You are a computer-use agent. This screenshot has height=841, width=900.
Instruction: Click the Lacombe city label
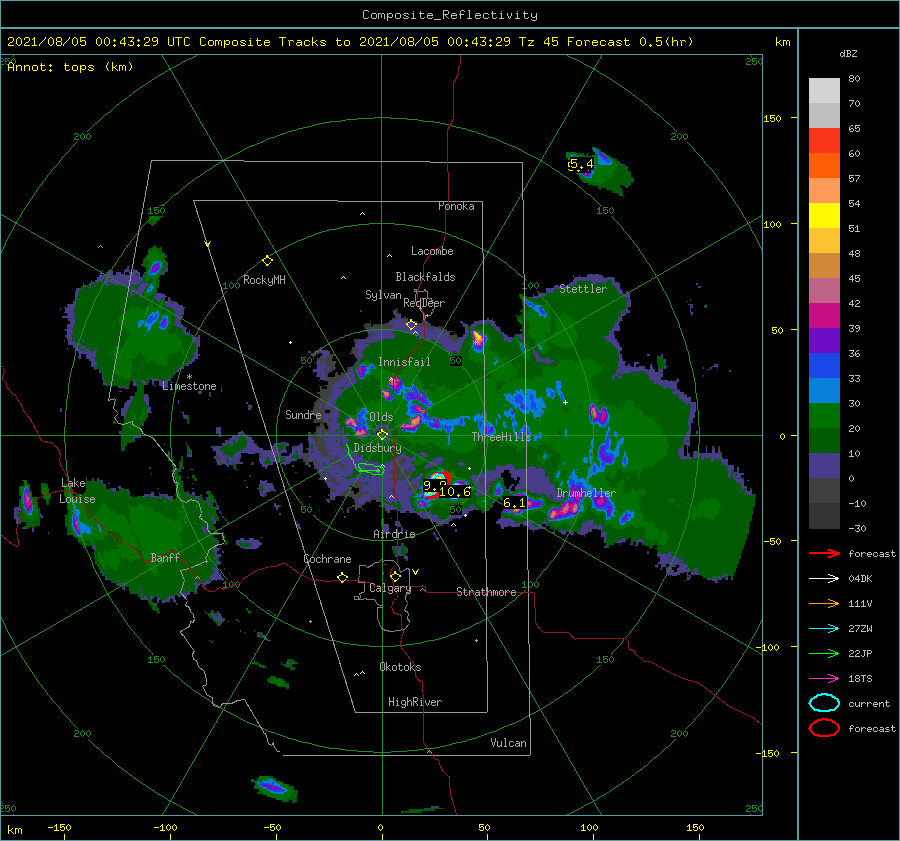(x=432, y=251)
